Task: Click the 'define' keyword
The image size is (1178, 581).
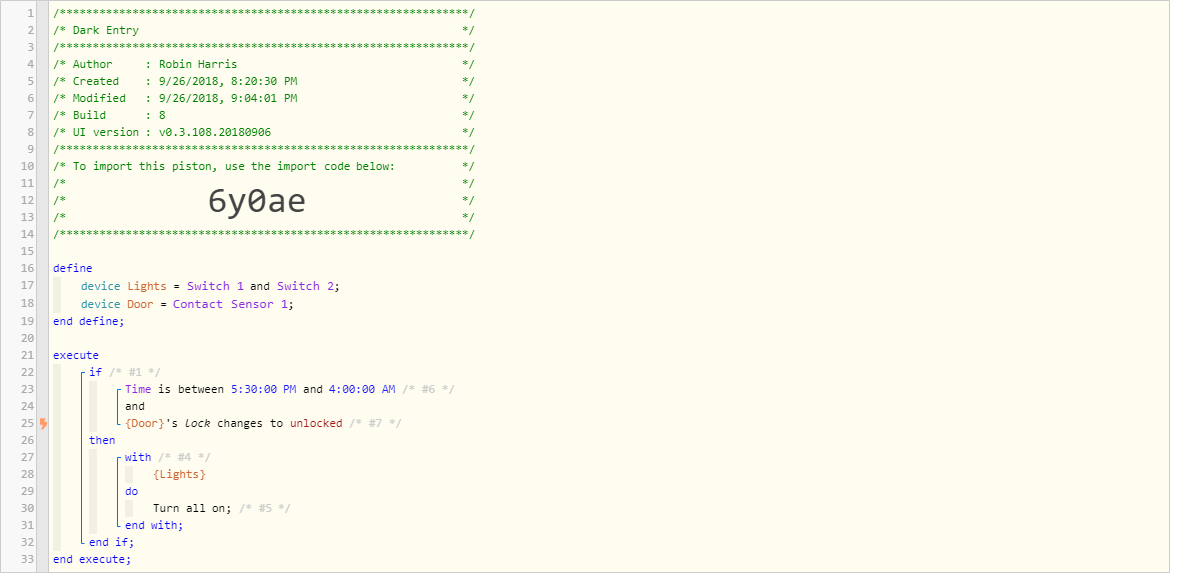Action: (73, 268)
